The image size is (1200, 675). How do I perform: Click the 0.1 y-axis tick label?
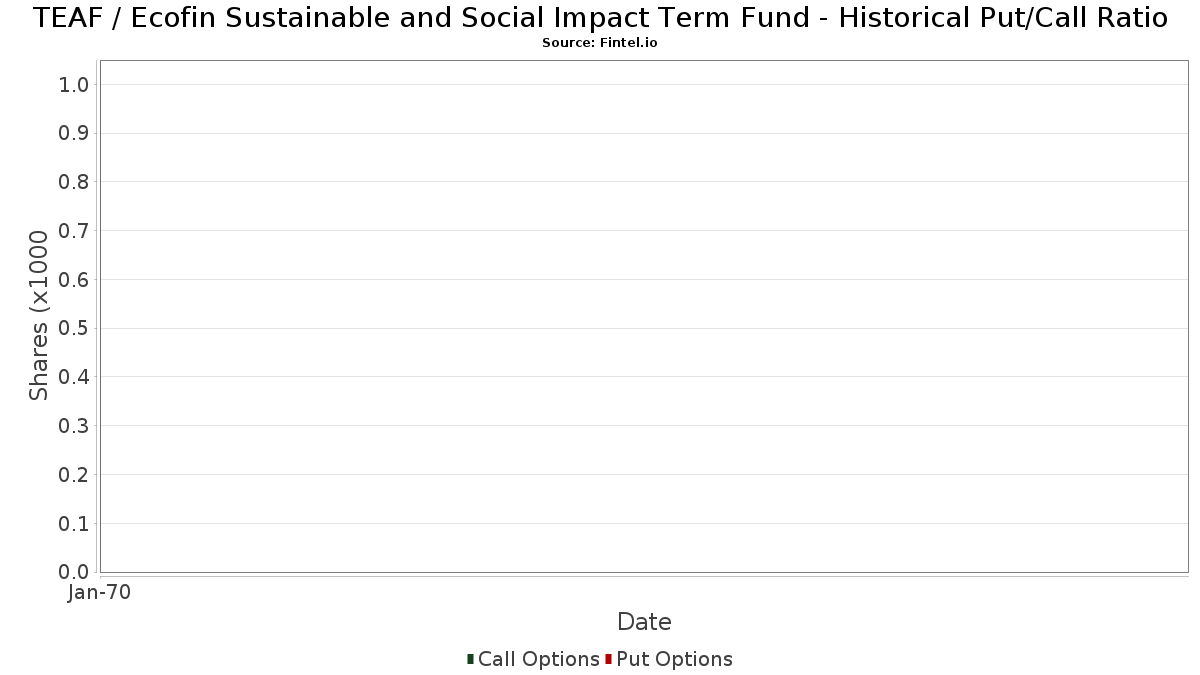click(x=74, y=524)
